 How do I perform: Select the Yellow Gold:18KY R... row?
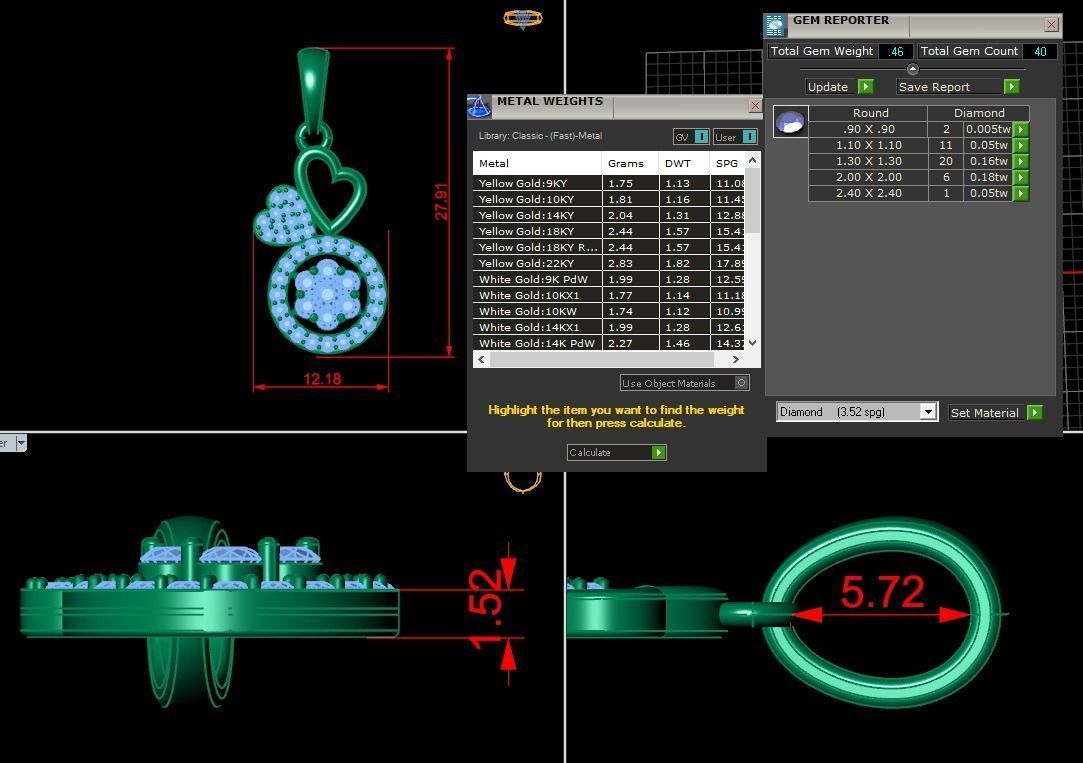click(x=608, y=247)
